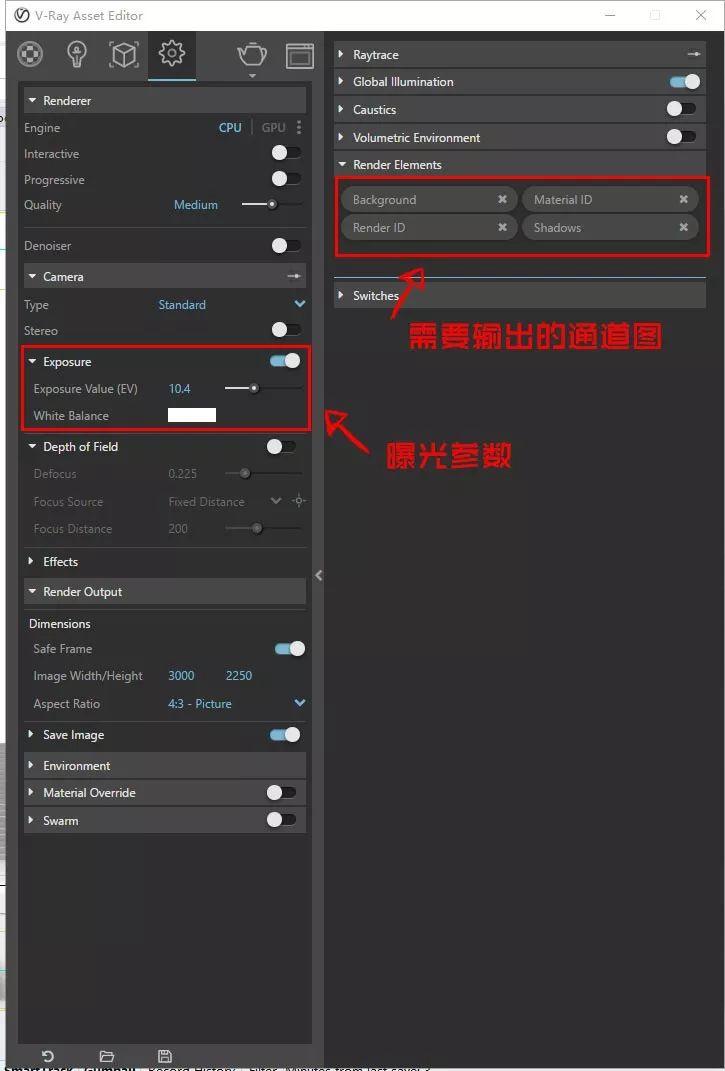Turn off the Safe Frame switch
The height and width of the screenshot is (1071, 725).
click(290, 649)
